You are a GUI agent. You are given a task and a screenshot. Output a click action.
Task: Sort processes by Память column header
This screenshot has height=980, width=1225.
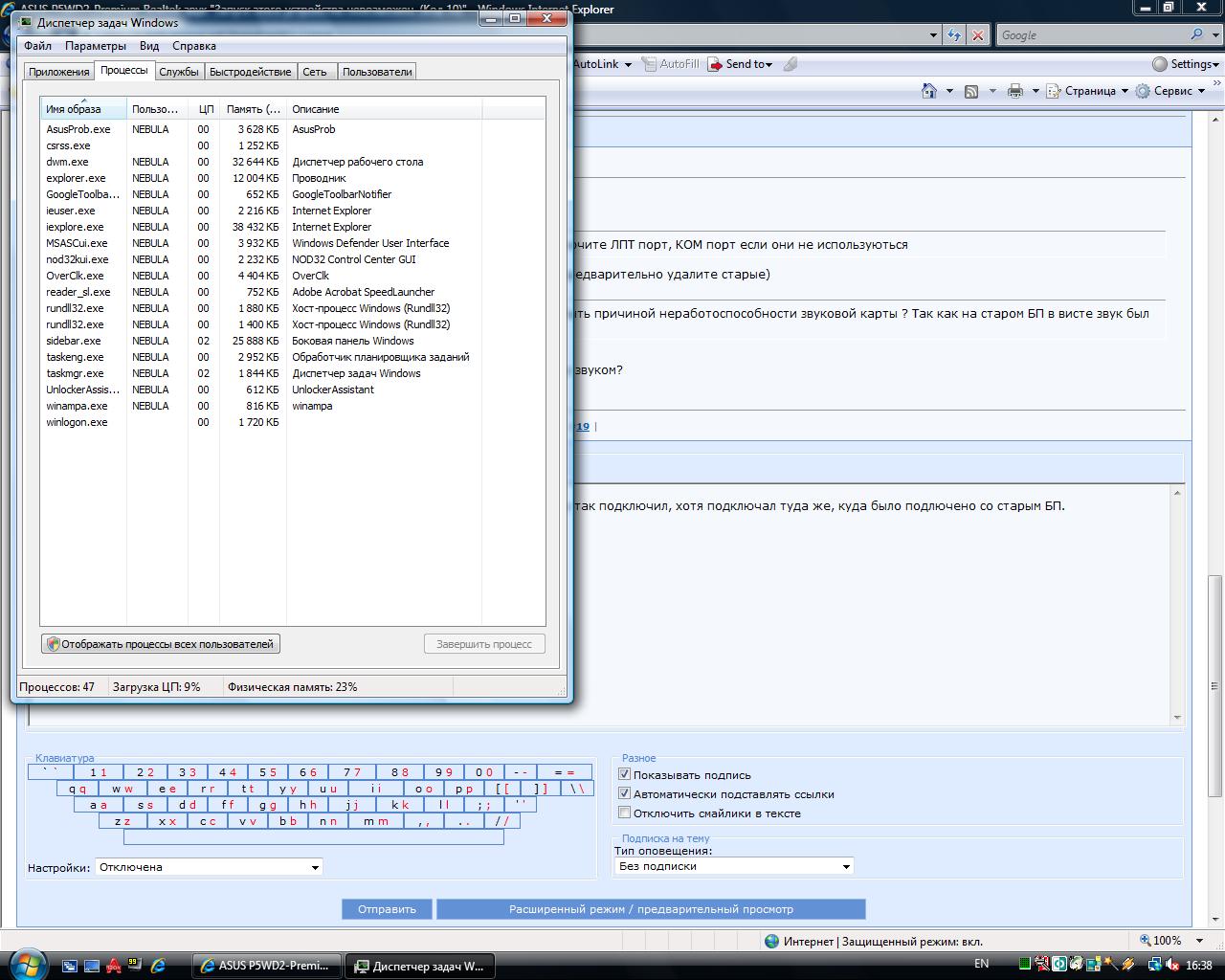click(x=253, y=109)
